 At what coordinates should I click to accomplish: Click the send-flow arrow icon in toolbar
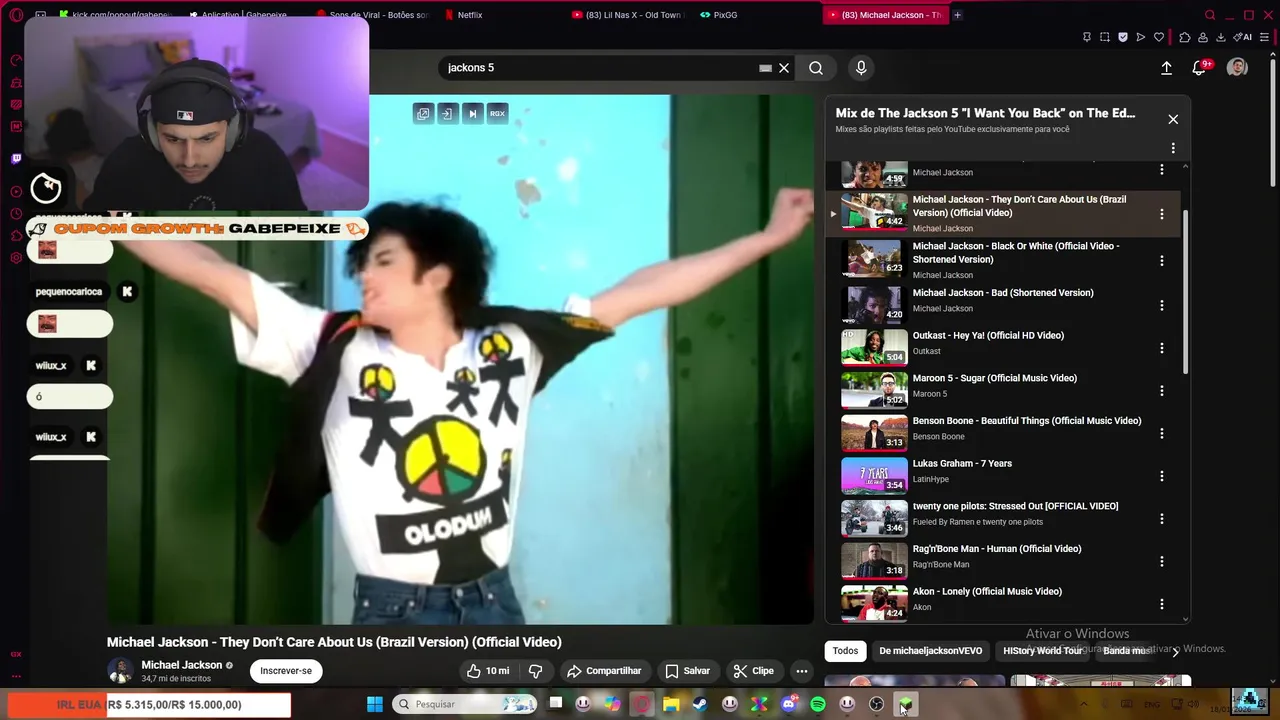click(1141, 37)
